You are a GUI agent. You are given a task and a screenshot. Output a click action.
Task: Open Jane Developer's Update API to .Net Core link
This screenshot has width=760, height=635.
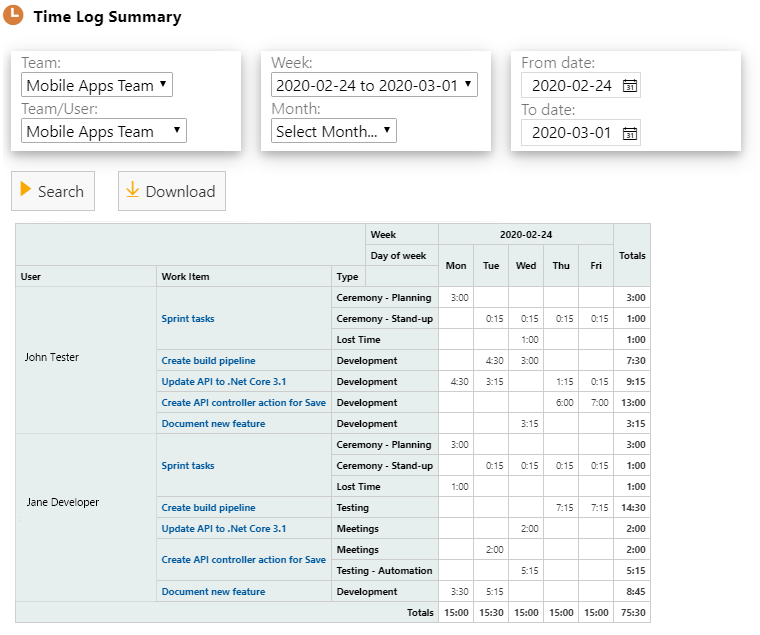tap(224, 528)
